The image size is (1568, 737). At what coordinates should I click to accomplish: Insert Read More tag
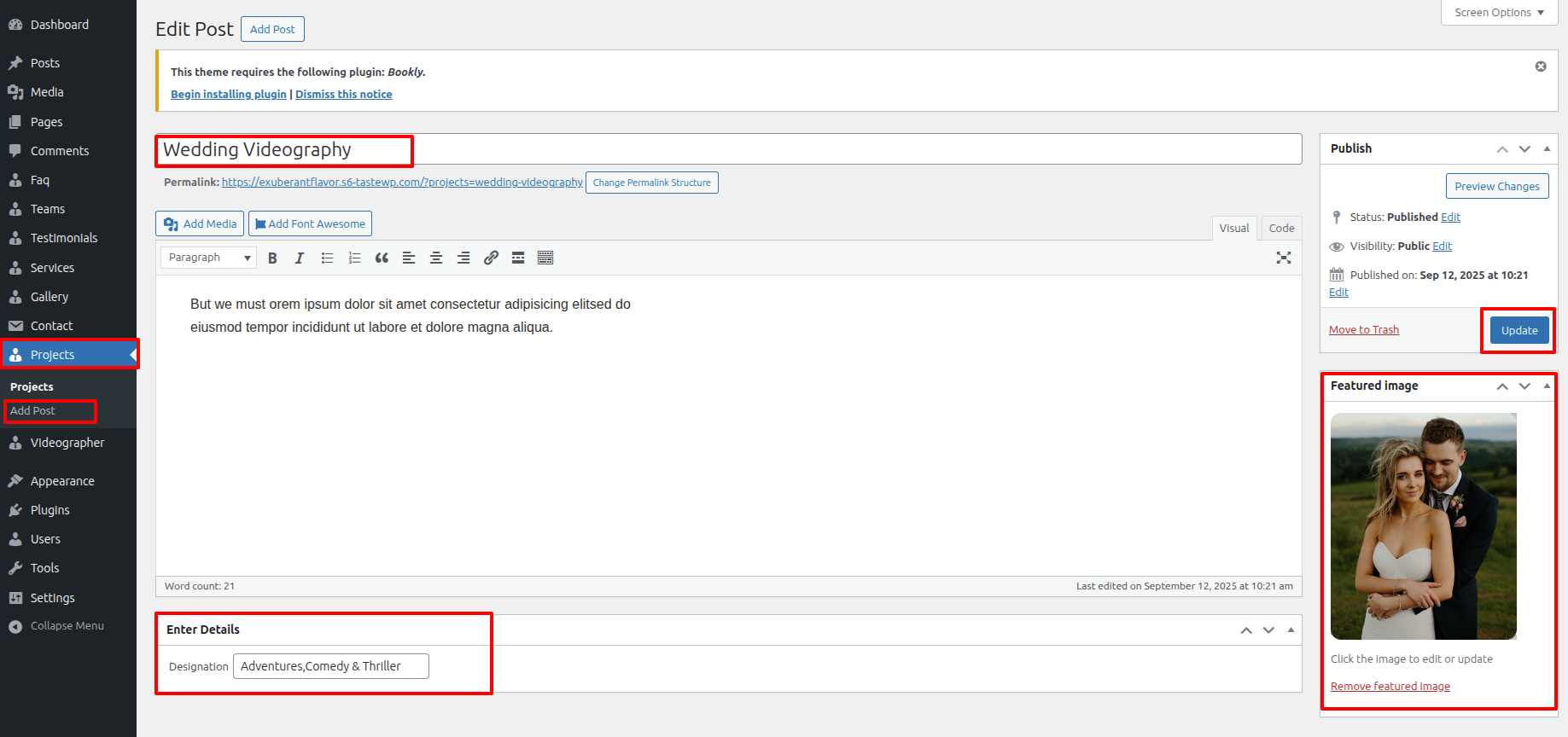[518, 258]
